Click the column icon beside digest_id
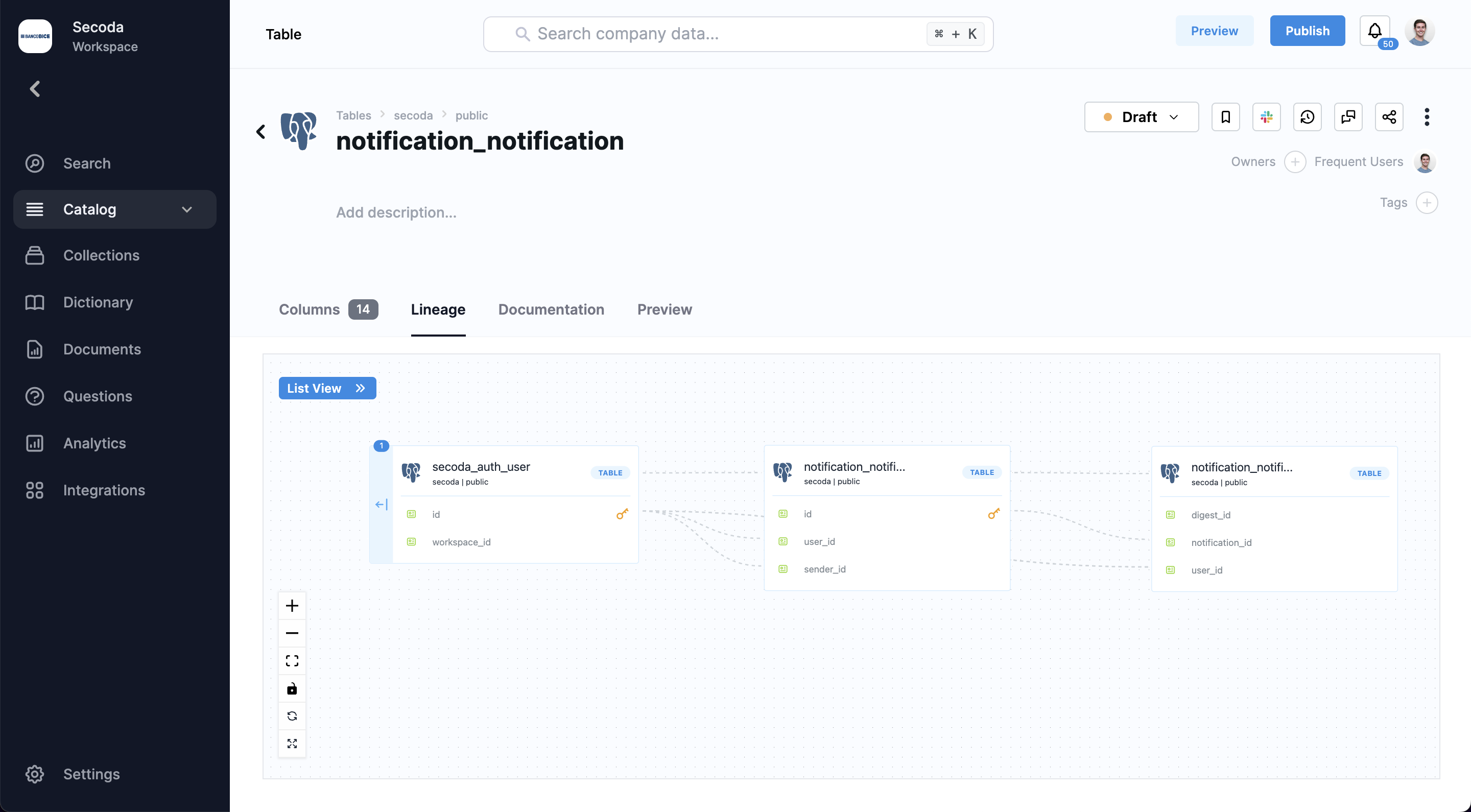 pos(1170,515)
